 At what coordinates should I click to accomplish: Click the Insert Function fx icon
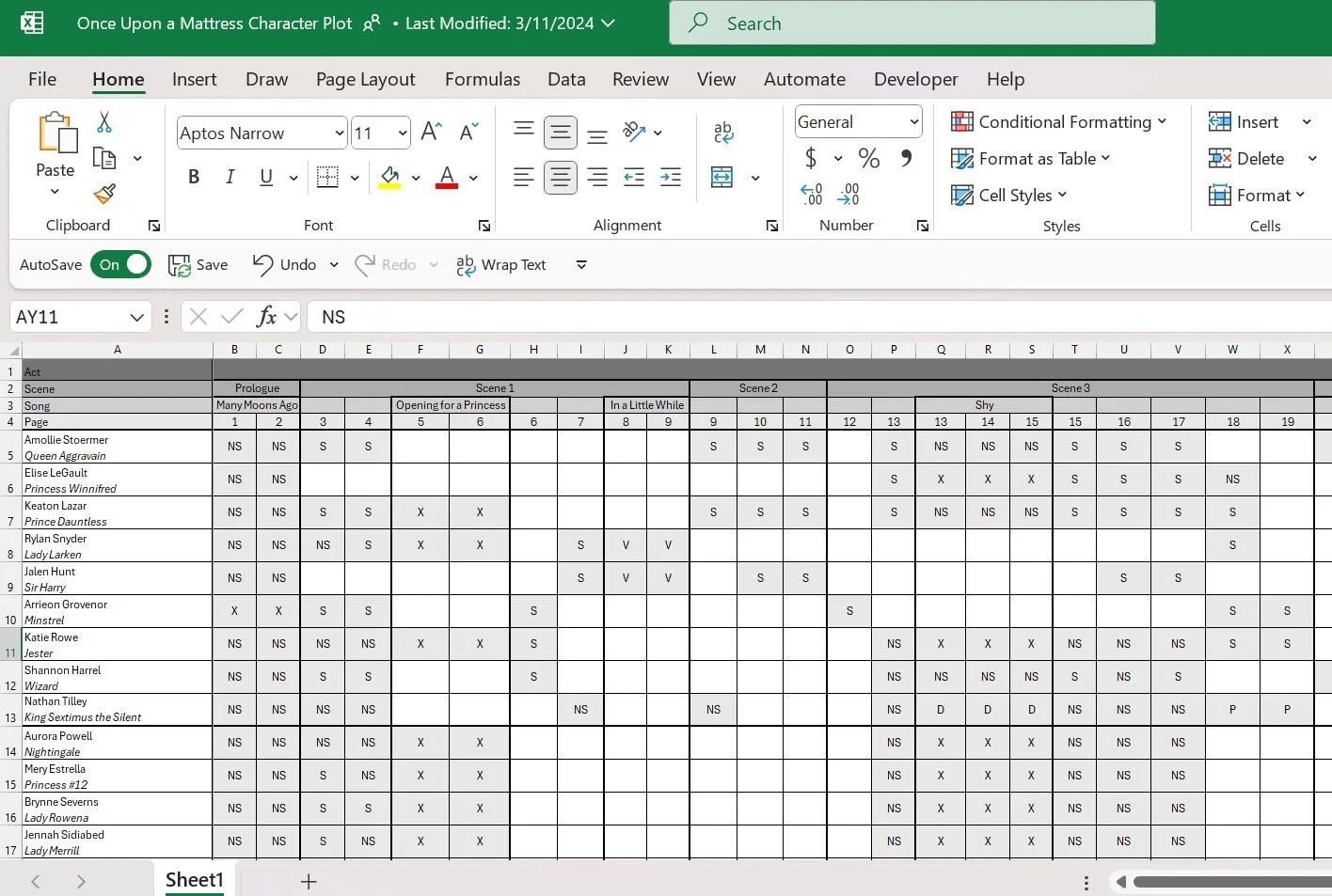coord(267,317)
